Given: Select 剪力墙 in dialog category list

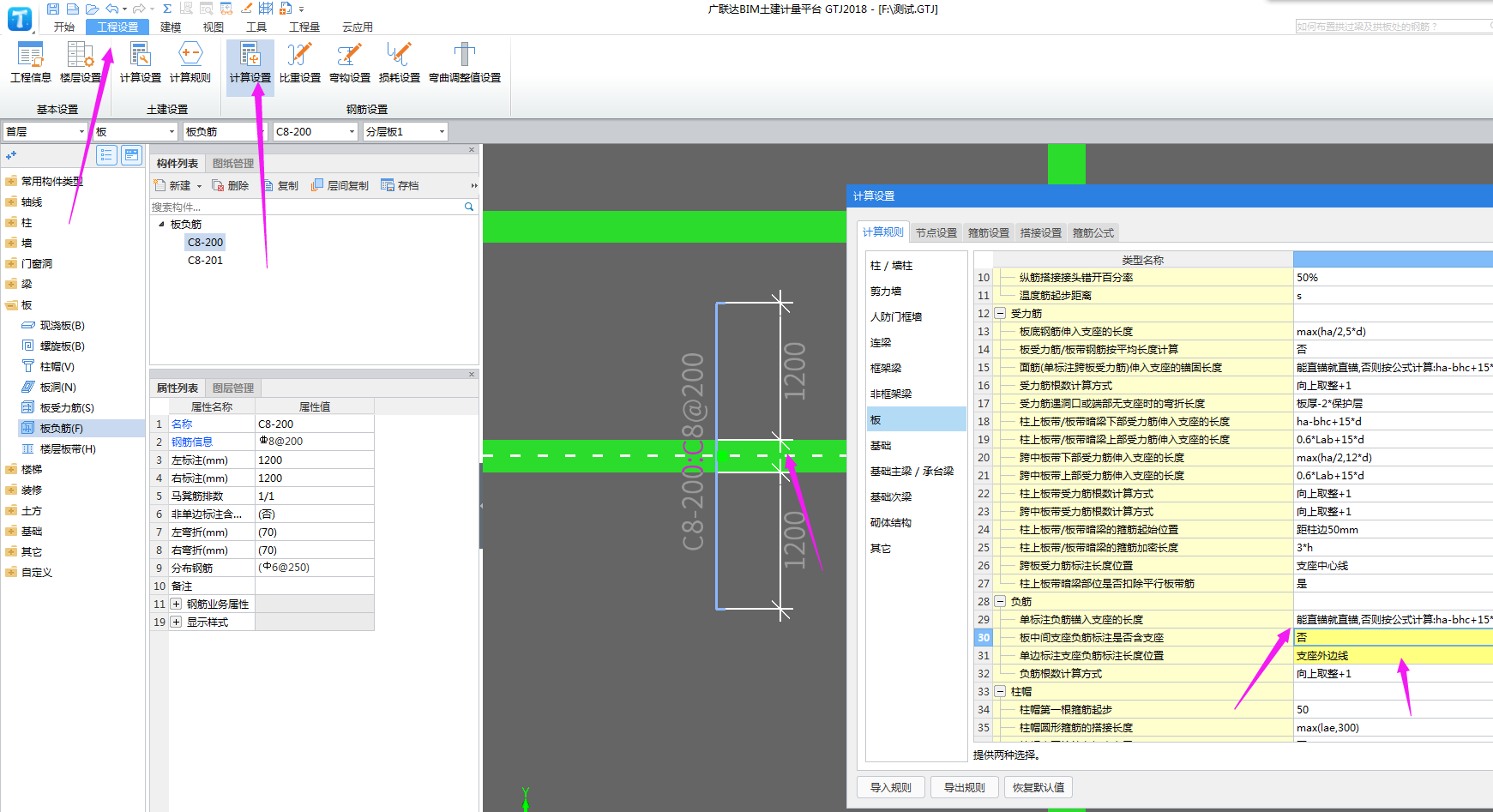Looking at the screenshot, I should coord(886,292).
